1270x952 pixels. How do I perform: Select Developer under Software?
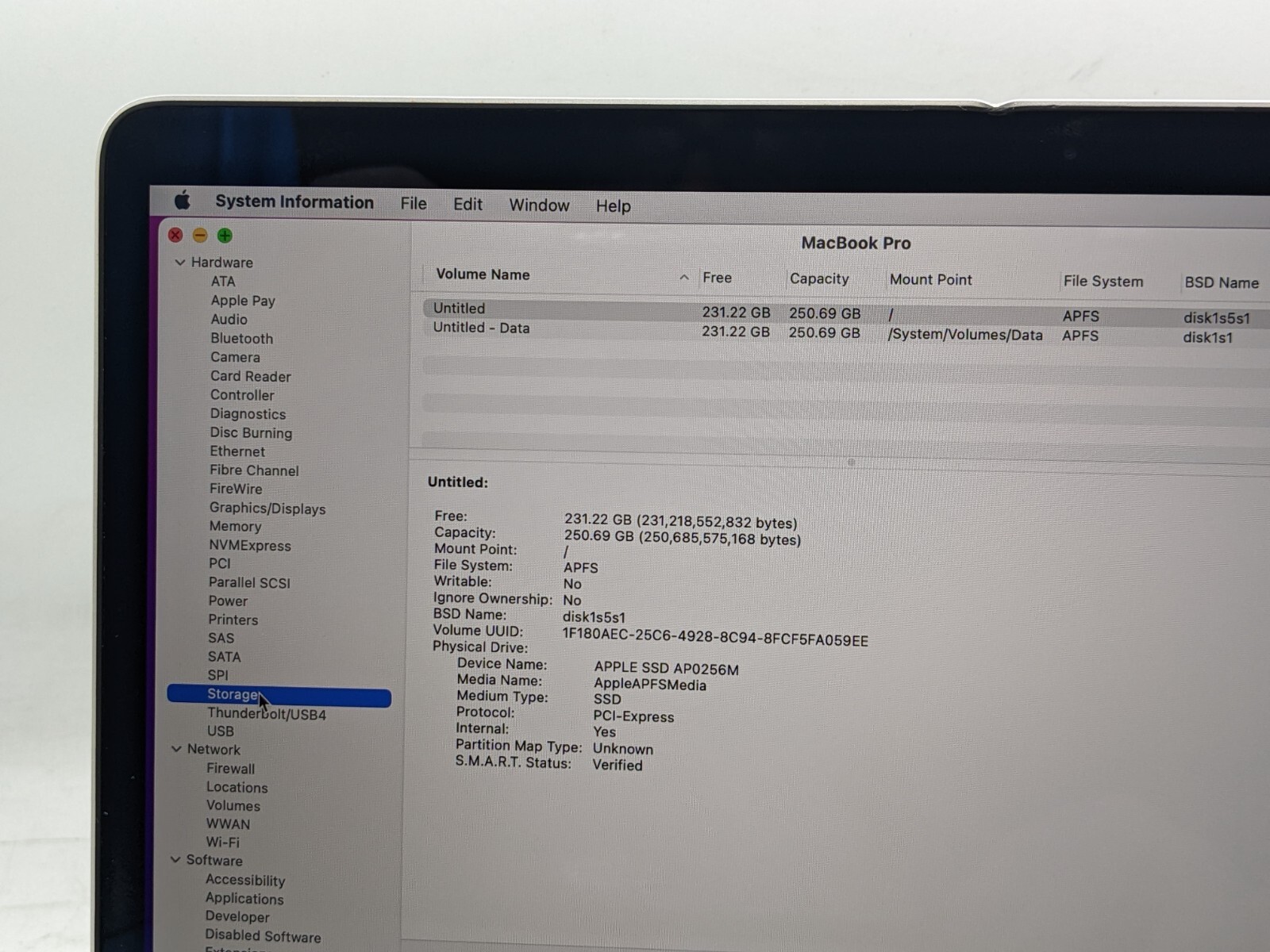[237, 917]
